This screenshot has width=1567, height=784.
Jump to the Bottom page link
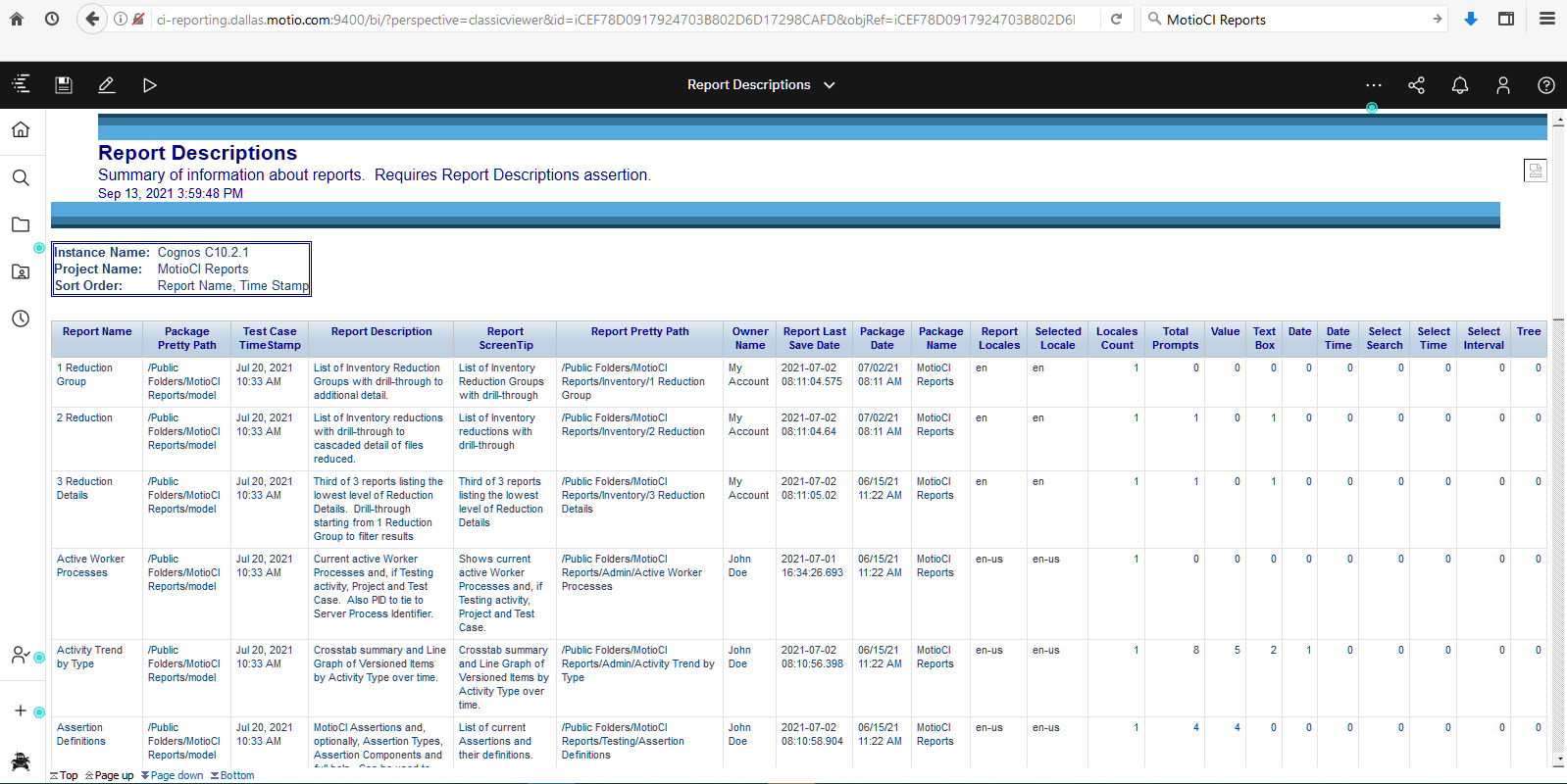[x=231, y=775]
